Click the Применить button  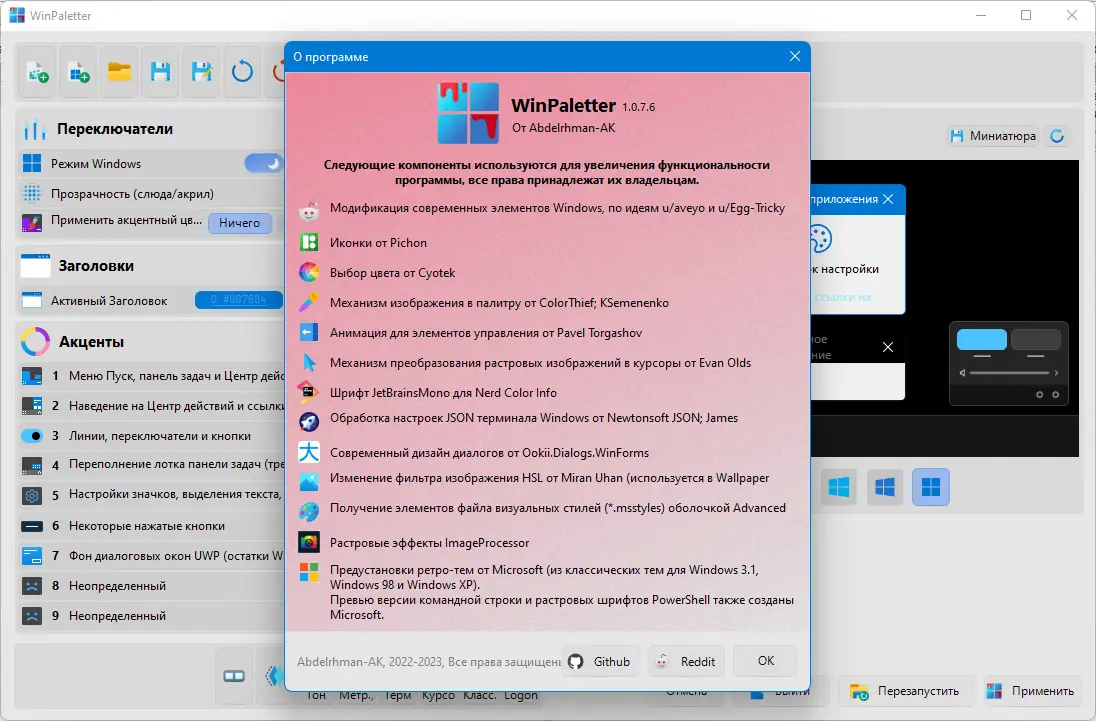(x=1030, y=691)
